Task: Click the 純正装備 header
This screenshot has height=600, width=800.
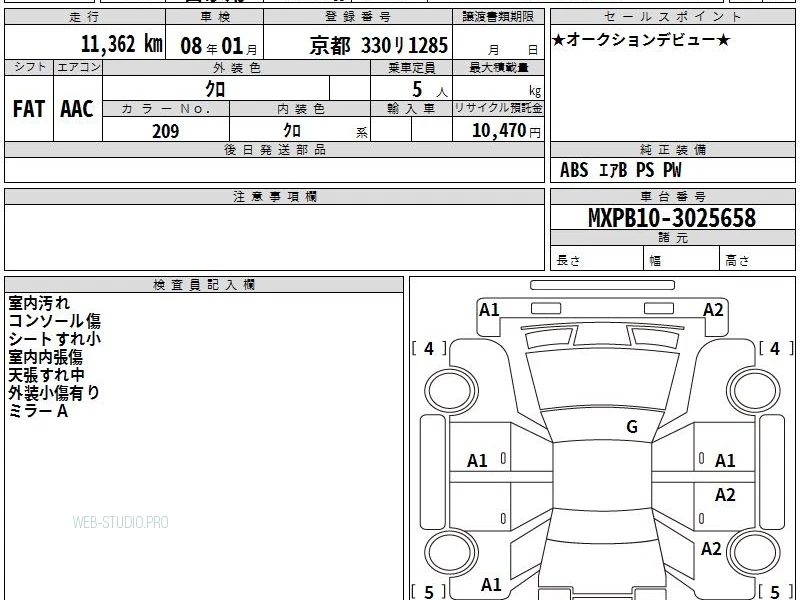Action: (x=673, y=149)
